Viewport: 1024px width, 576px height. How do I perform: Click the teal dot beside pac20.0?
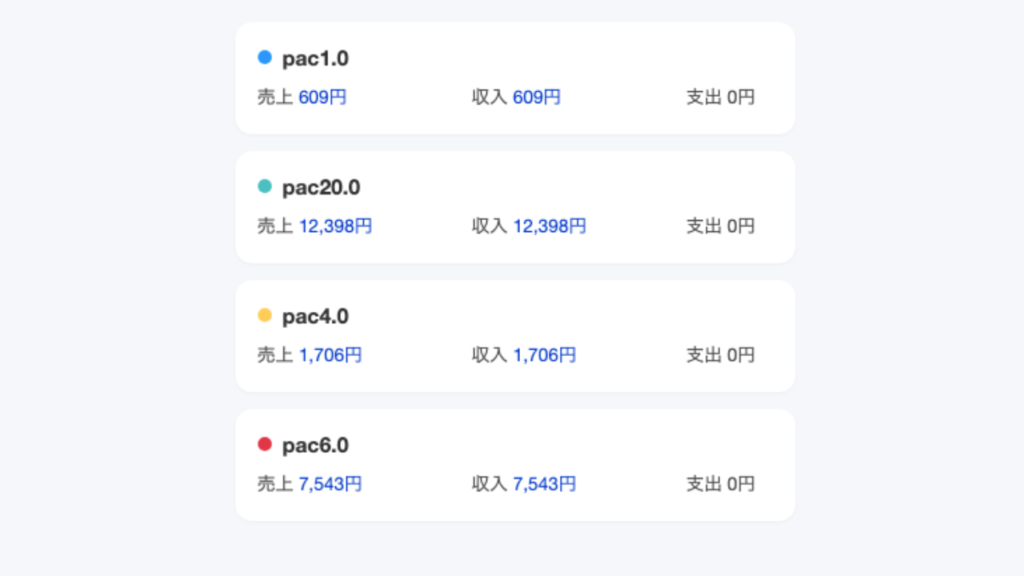tap(265, 187)
